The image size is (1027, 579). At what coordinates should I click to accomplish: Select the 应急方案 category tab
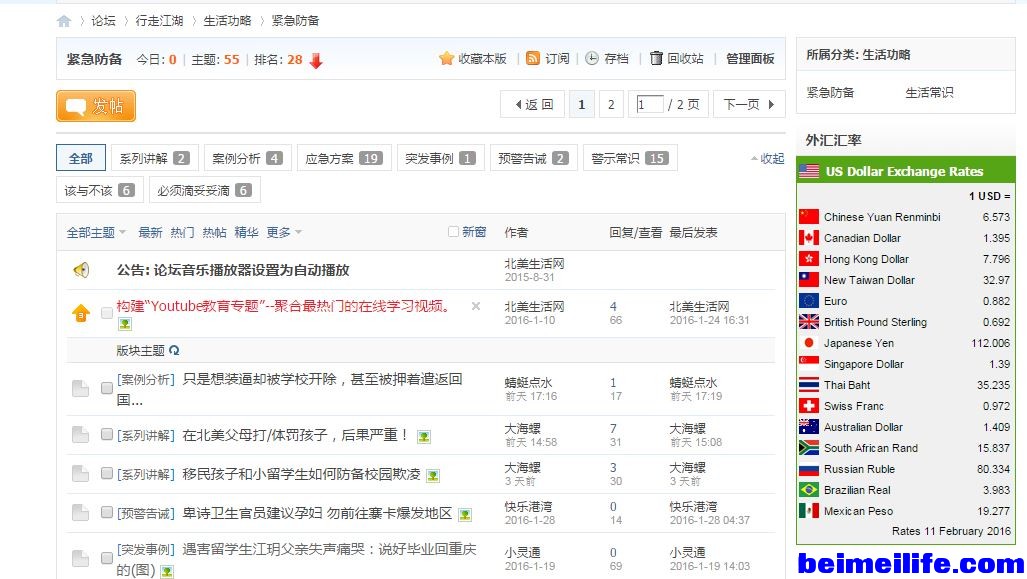341,158
